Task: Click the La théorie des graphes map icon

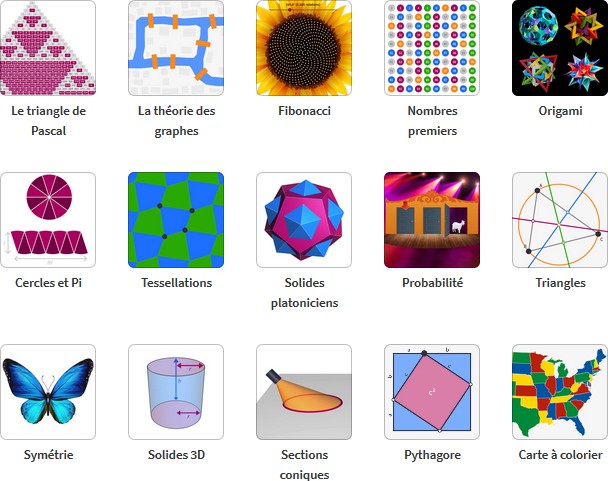Action: [176, 48]
